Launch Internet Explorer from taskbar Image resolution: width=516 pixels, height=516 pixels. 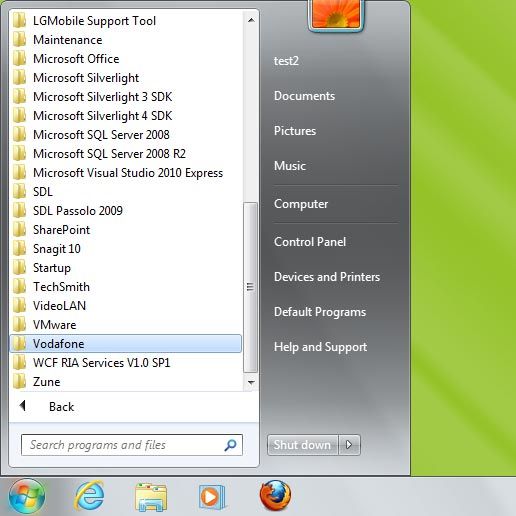click(89, 496)
